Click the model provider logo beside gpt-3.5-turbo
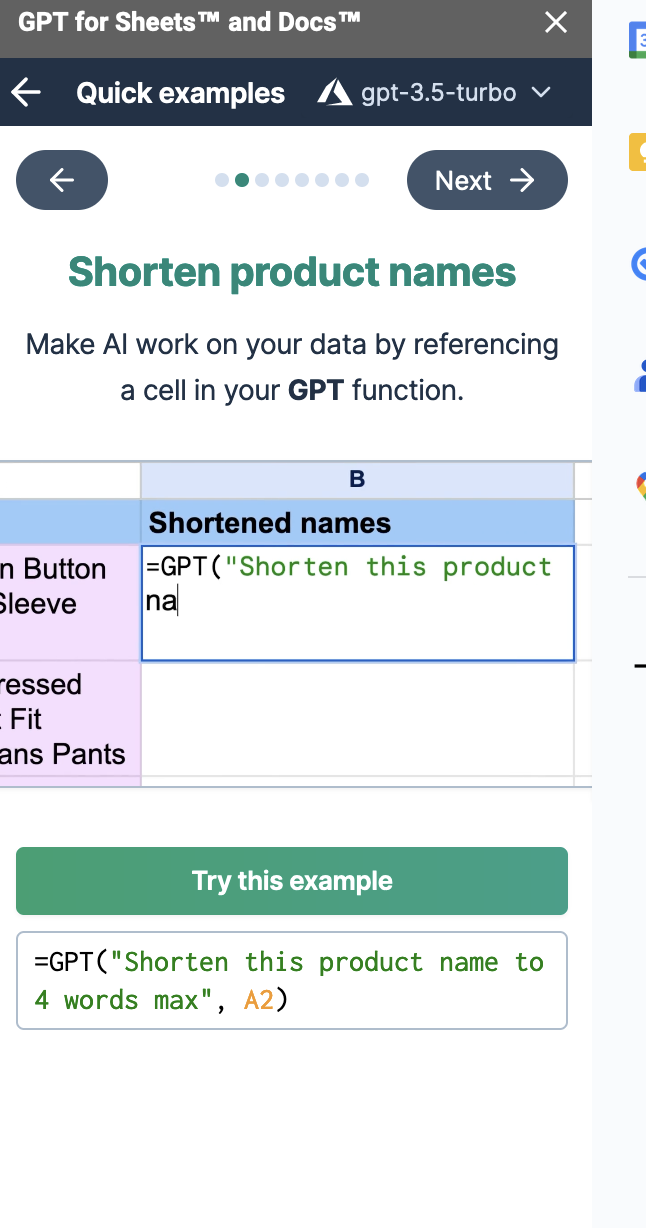 [x=334, y=93]
